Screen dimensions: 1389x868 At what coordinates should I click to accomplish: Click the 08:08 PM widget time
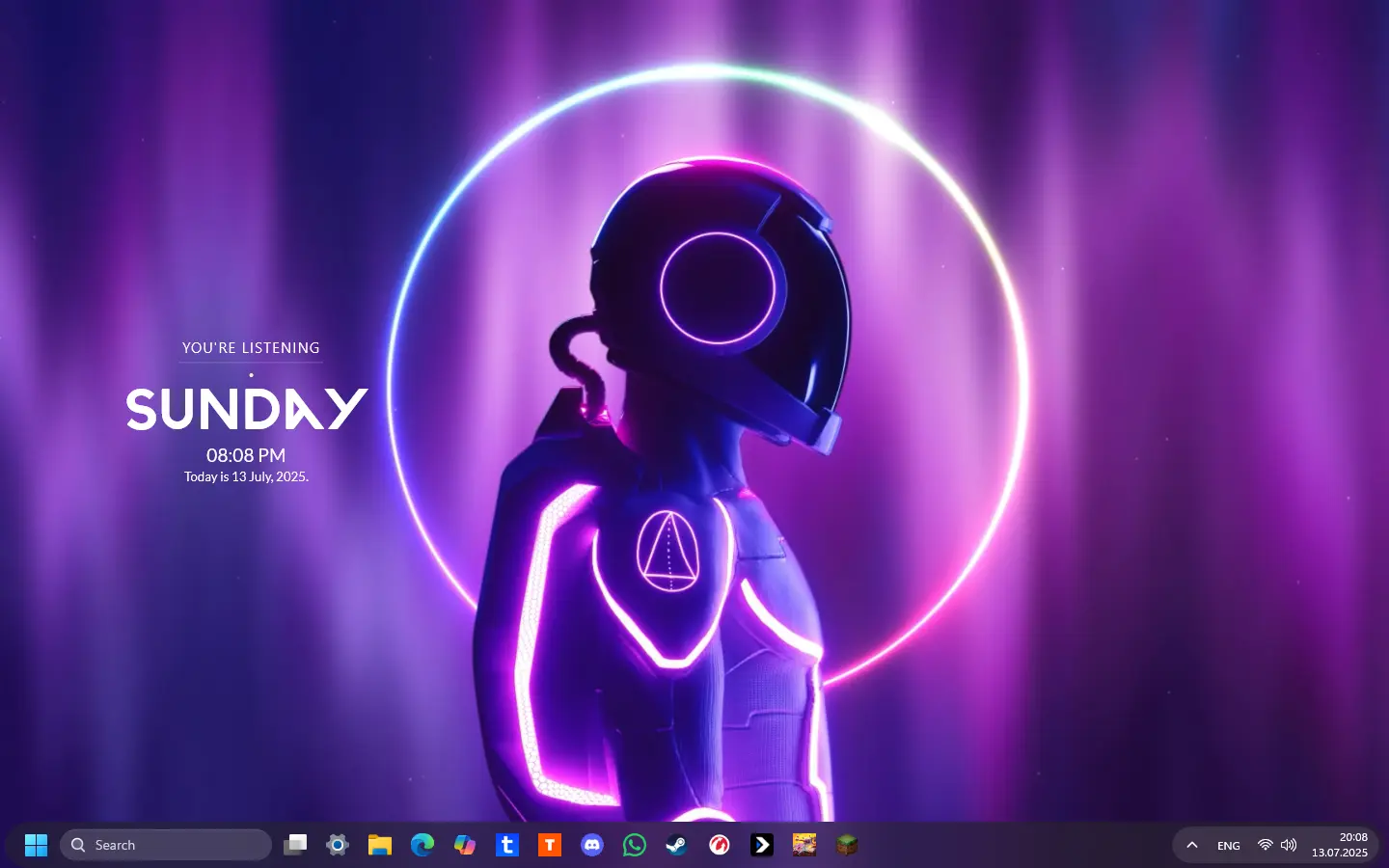click(246, 455)
